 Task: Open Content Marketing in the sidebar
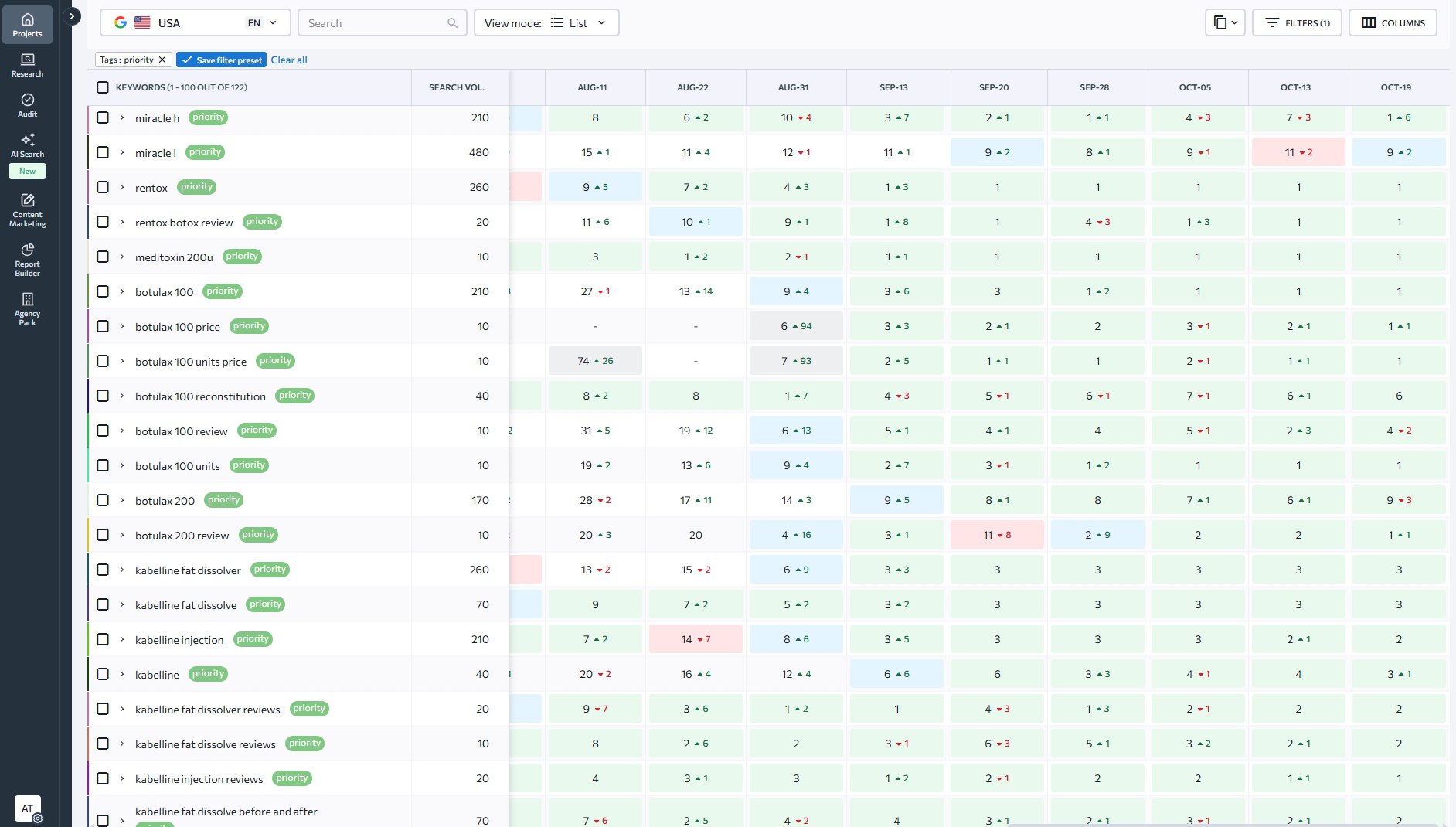27,210
